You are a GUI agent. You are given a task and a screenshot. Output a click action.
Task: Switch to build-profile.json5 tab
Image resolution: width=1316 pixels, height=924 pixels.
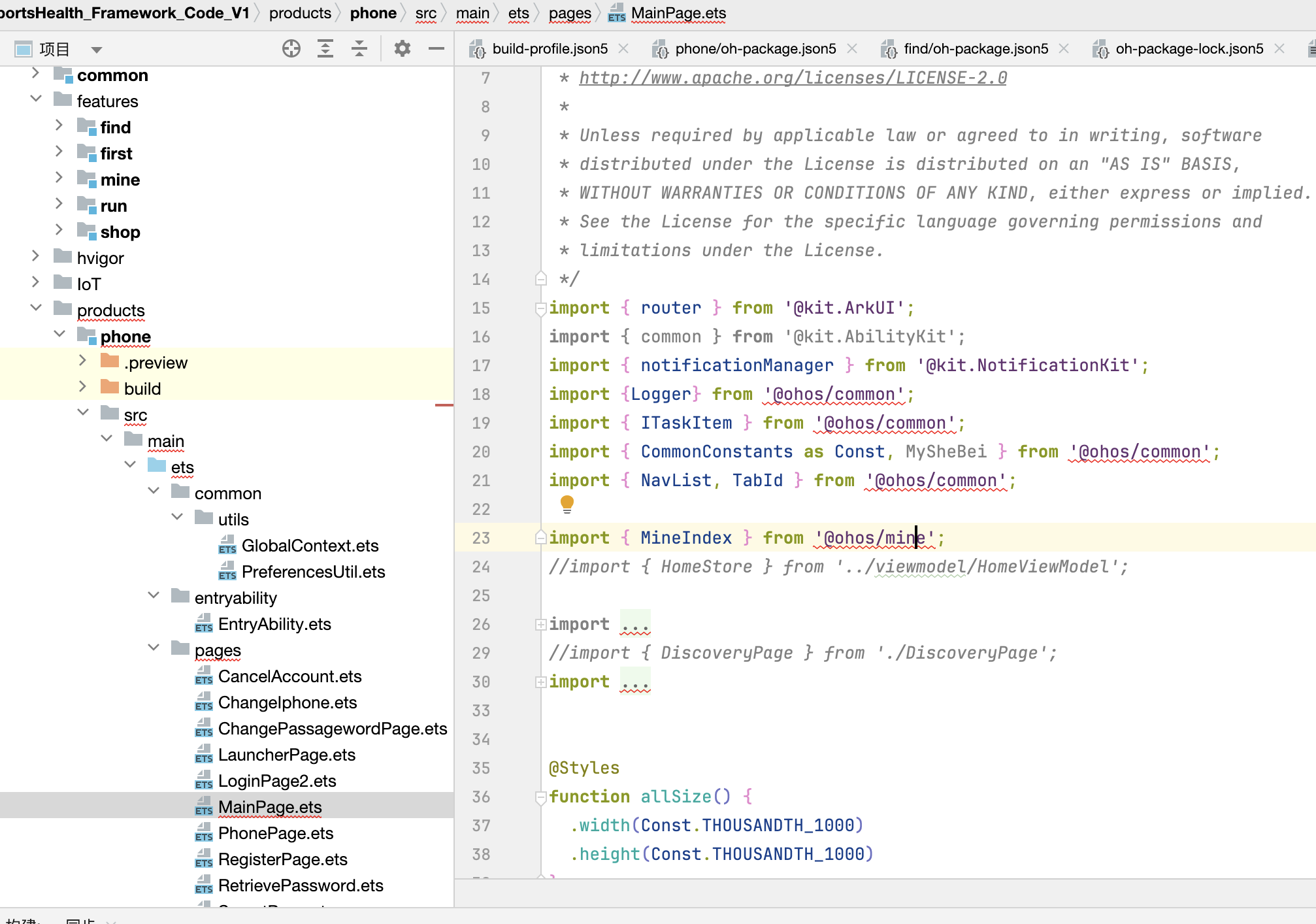[550, 48]
